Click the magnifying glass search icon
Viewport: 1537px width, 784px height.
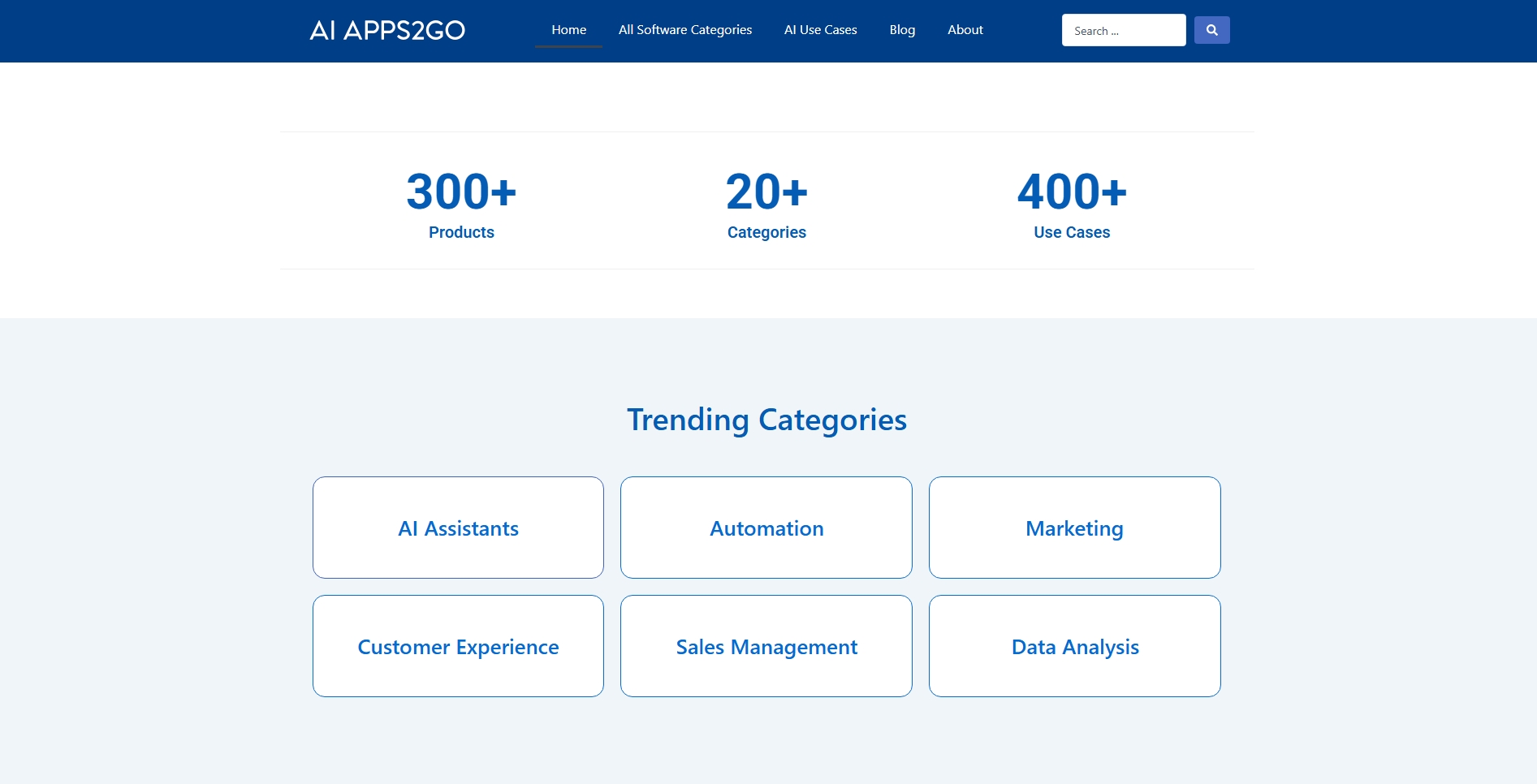coord(1211,30)
